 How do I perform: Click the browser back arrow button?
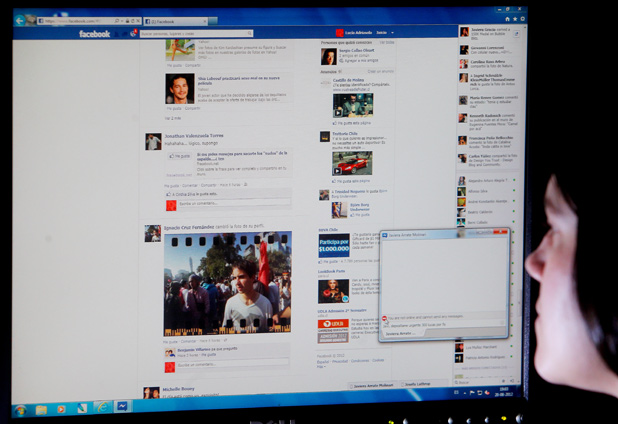(x=19, y=20)
